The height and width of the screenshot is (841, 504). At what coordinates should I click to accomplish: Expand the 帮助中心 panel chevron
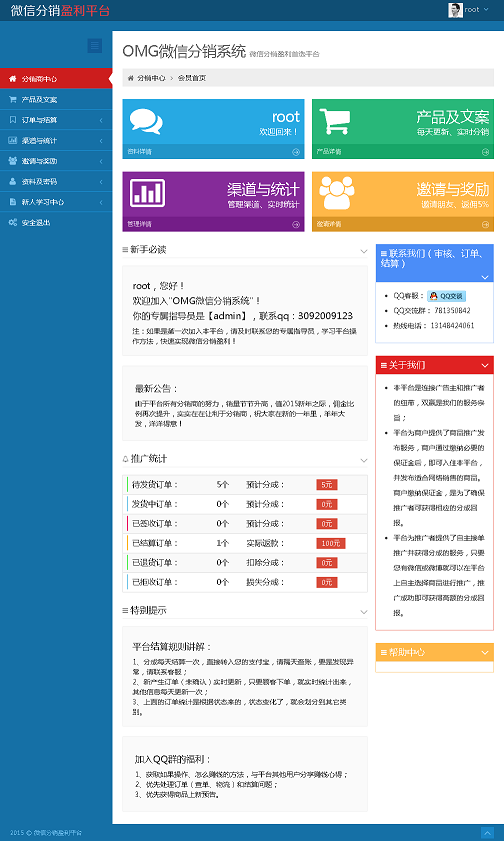coord(485,653)
